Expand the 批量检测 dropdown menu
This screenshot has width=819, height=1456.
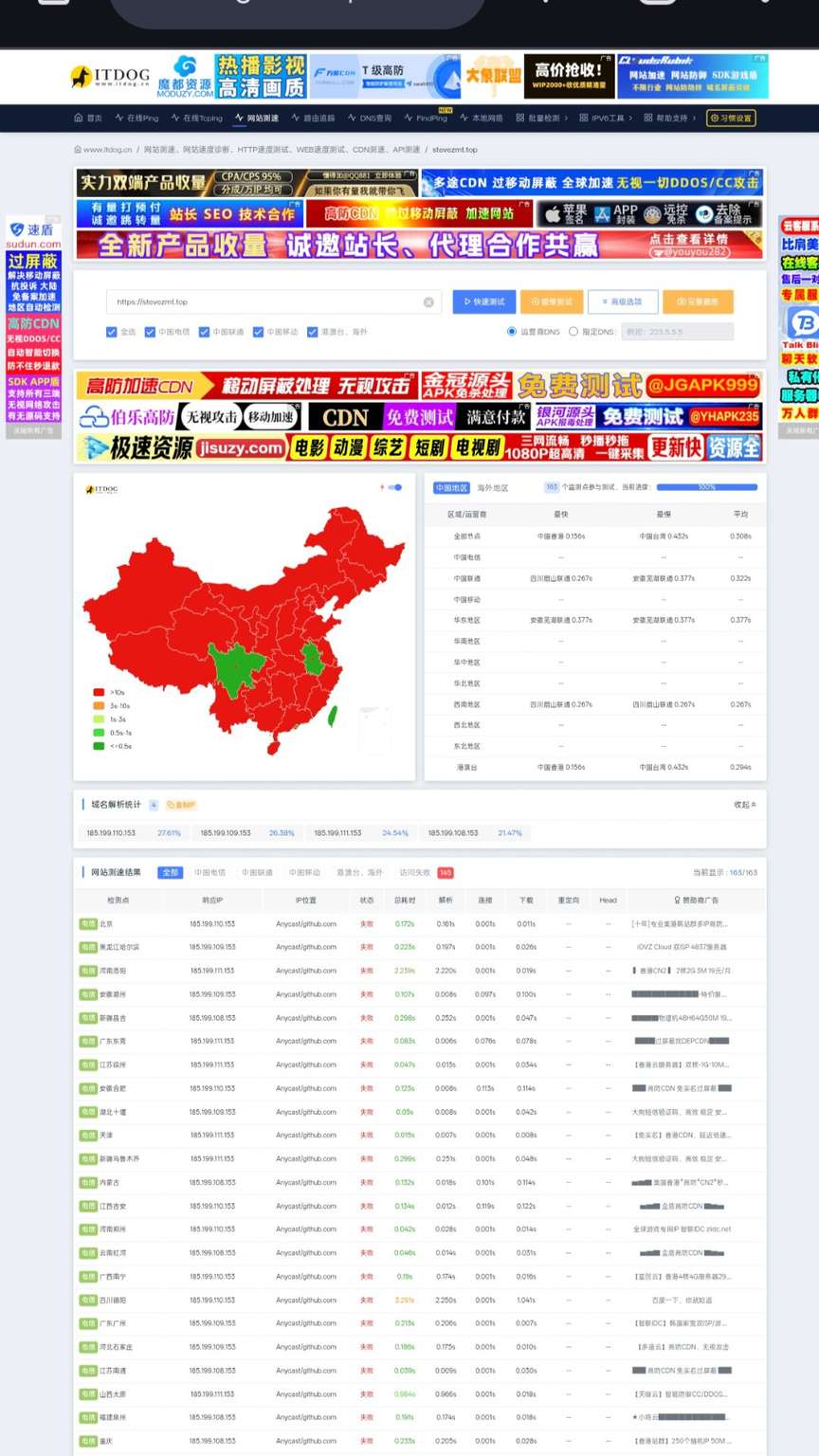547,118
